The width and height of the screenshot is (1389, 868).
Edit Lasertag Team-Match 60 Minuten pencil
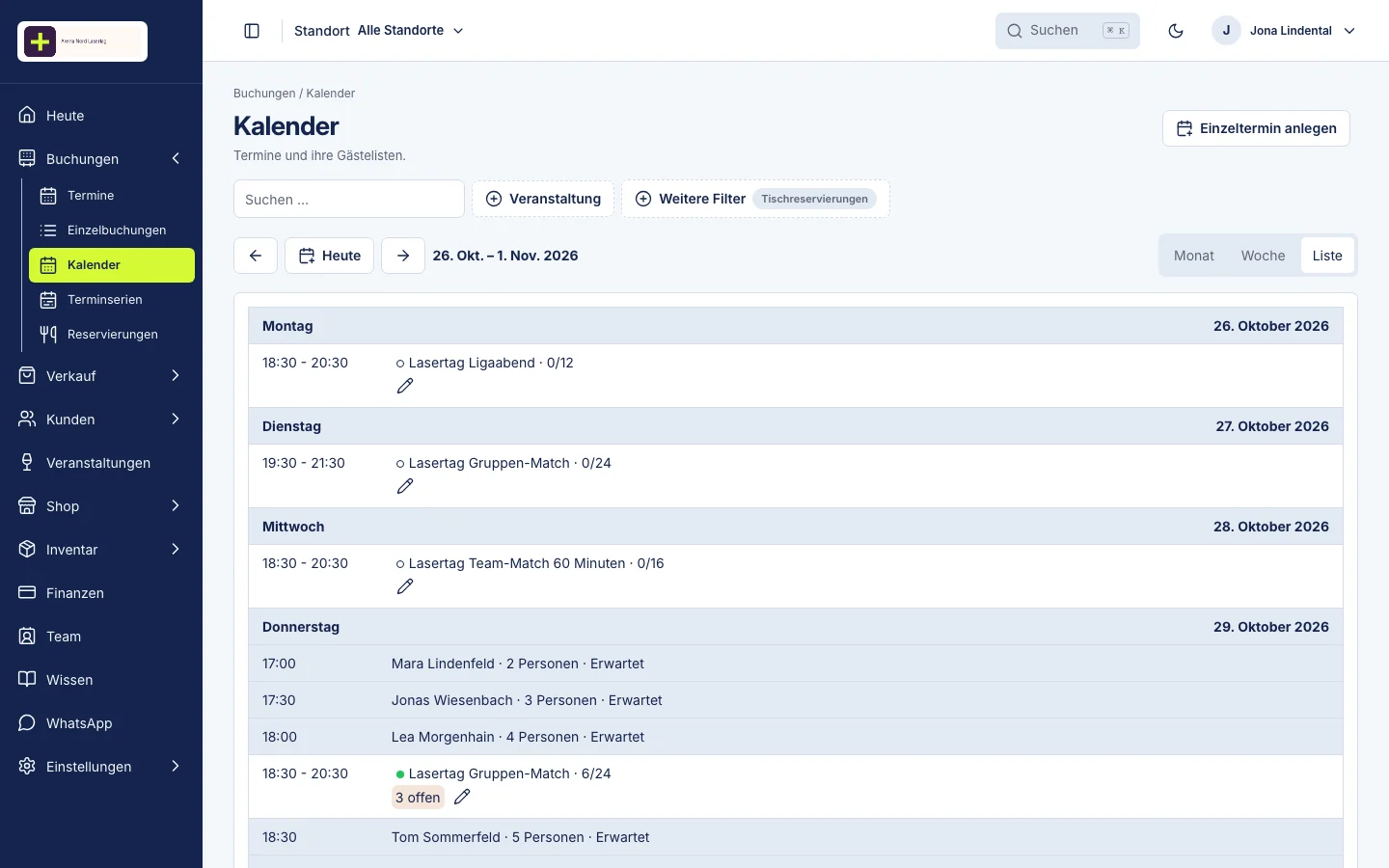pyautogui.click(x=405, y=586)
